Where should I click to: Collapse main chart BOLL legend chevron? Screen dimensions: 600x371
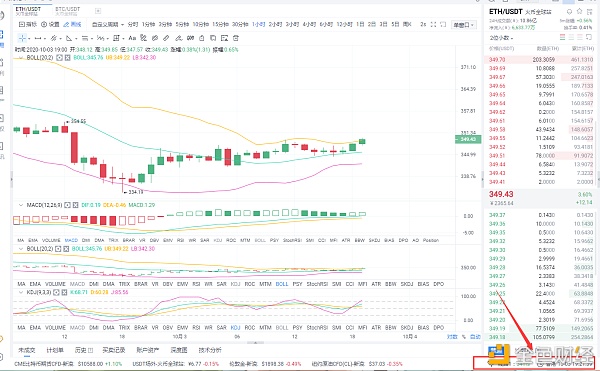[21, 57]
